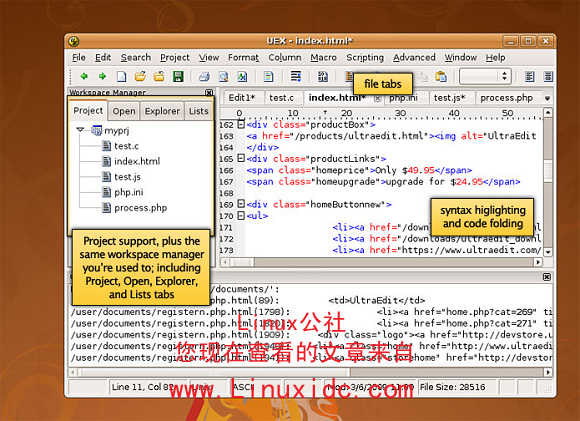Click the green Back arrow toolbar icon

84,76
